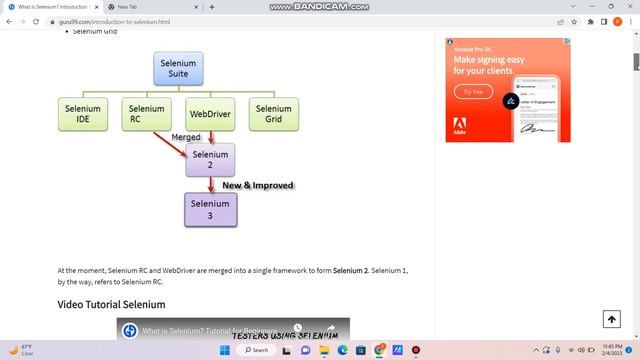640x360 pixels.
Task: View site security lock info
Action: click(52, 22)
